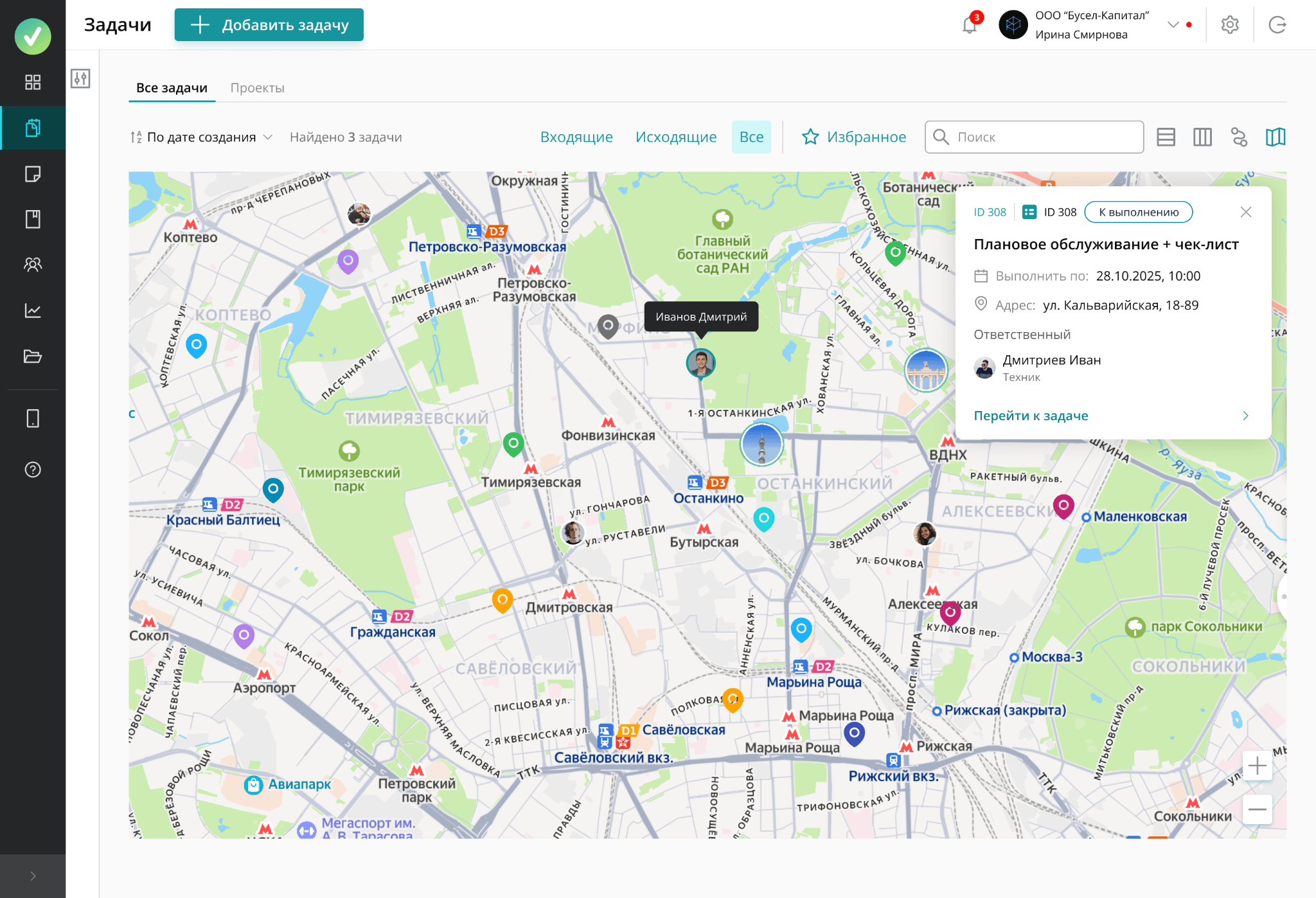This screenshot has height=898, width=1316.
Task: Expand the По дате создания sort dropdown
Action: tap(202, 137)
